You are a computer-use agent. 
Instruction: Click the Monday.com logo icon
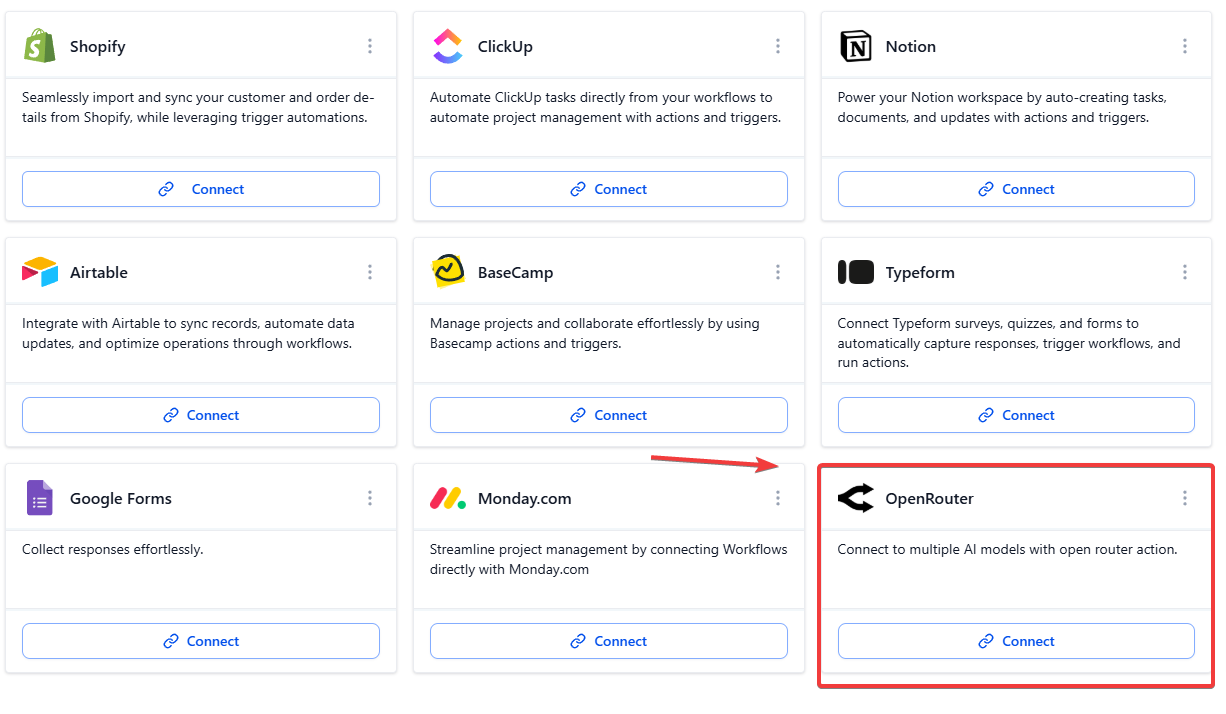(x=447, y=498)
